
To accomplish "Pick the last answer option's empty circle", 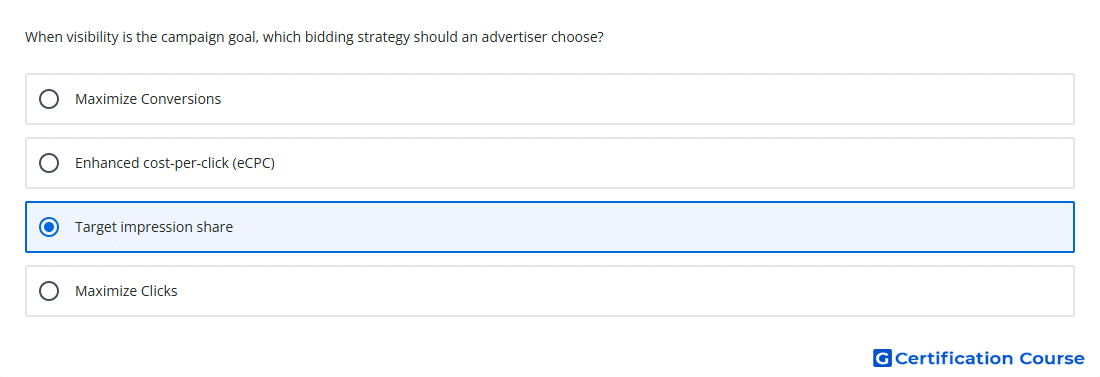I will [x=49, y=291].
